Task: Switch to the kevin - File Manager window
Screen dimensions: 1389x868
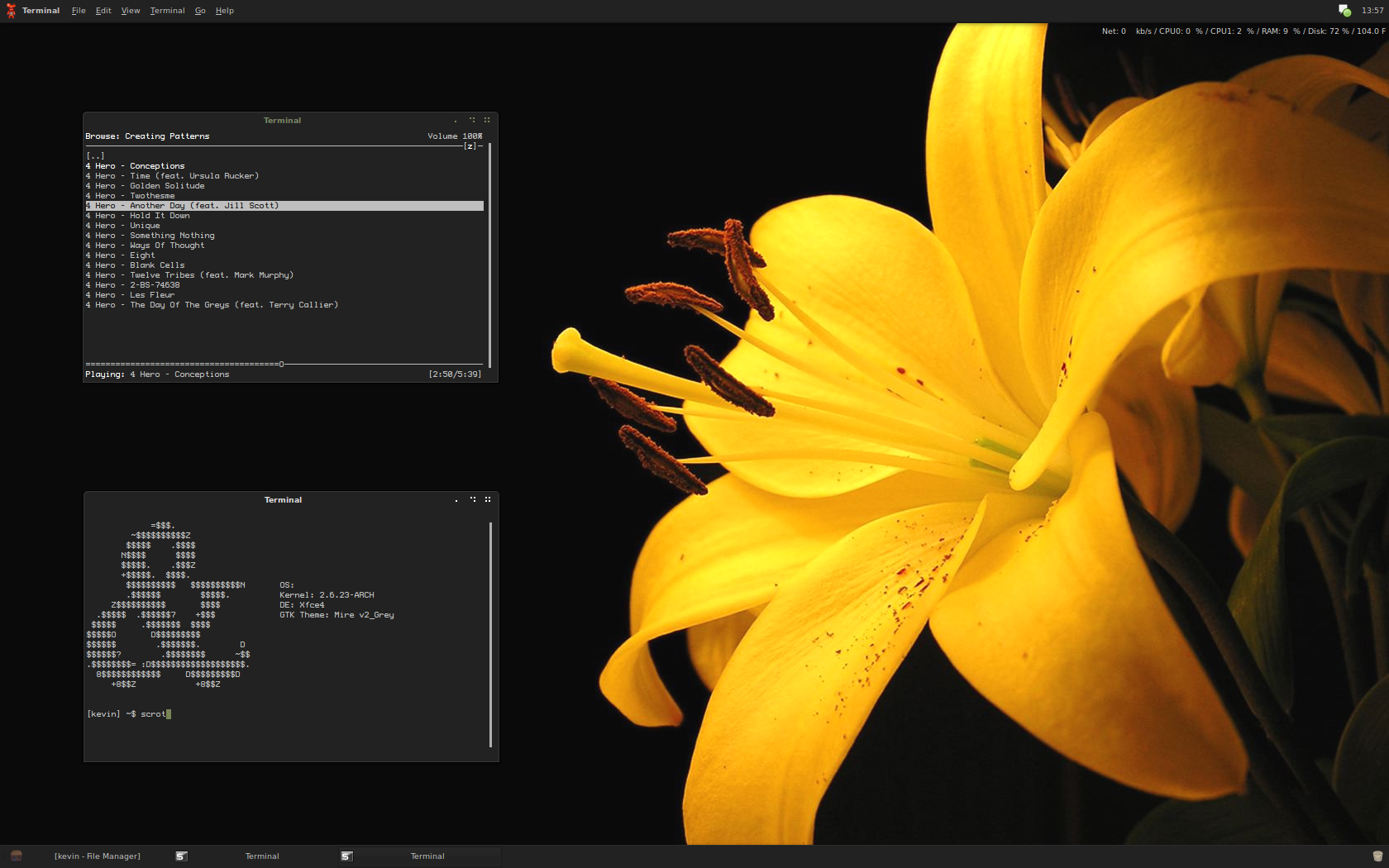Action: (x=97, y=856)
